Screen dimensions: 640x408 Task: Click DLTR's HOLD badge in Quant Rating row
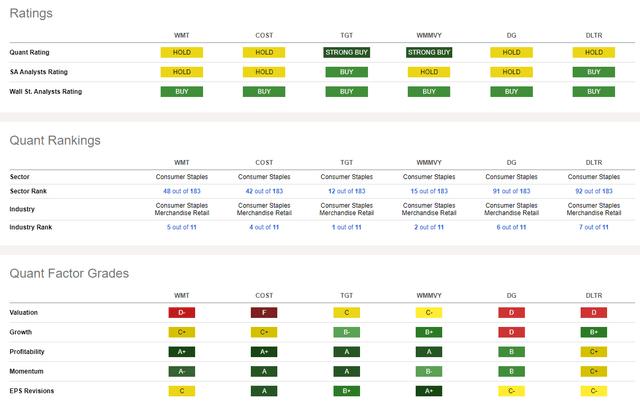[x=594, y=52]
